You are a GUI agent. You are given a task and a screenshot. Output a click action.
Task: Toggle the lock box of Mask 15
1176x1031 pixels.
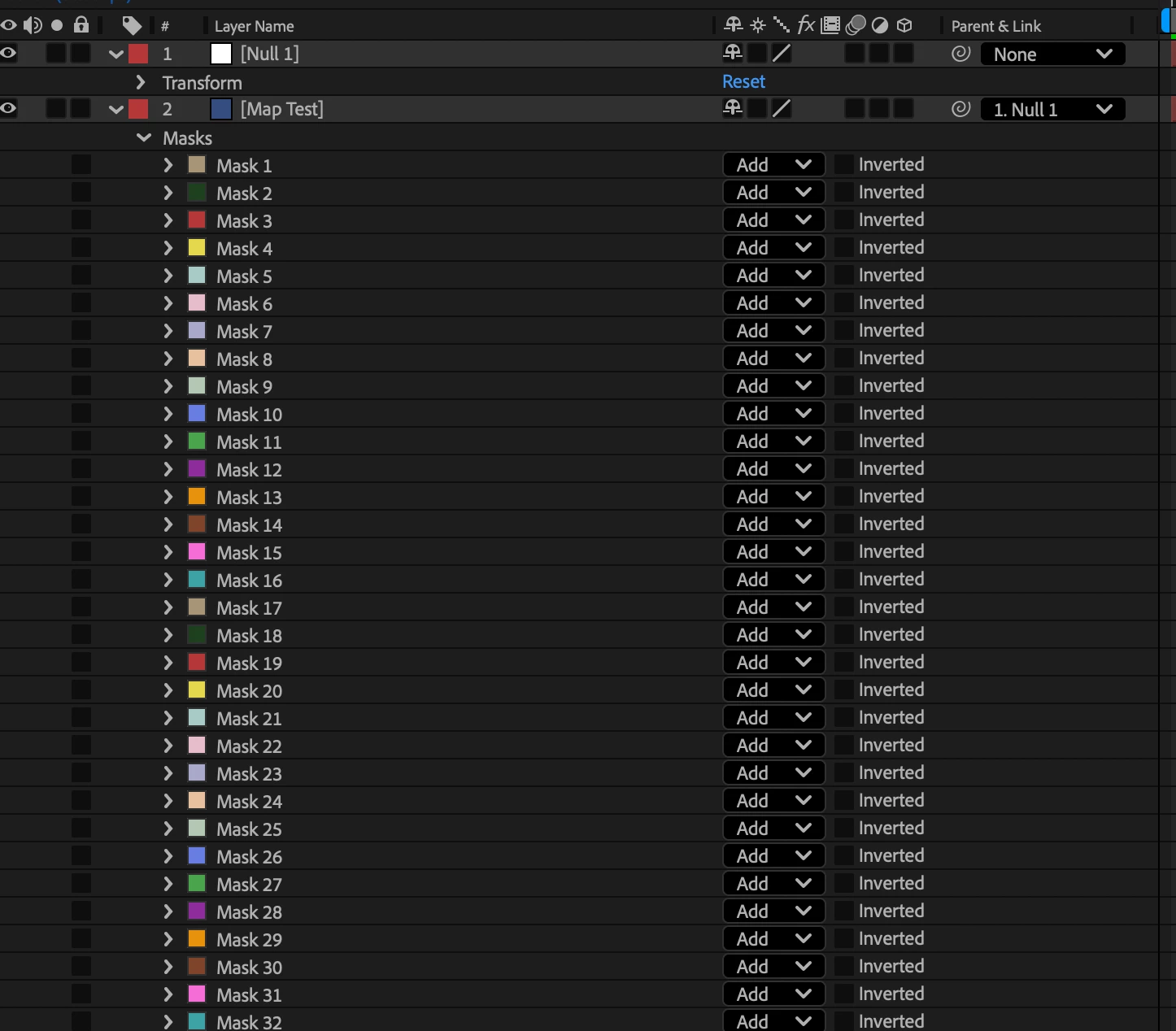pos(81,551)
